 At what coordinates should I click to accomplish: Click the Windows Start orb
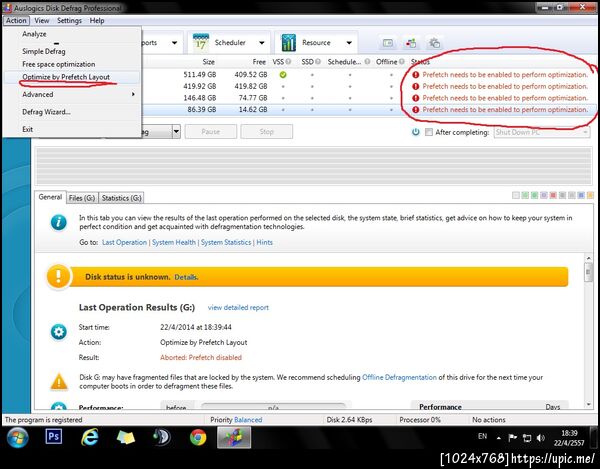pos(18,438)
